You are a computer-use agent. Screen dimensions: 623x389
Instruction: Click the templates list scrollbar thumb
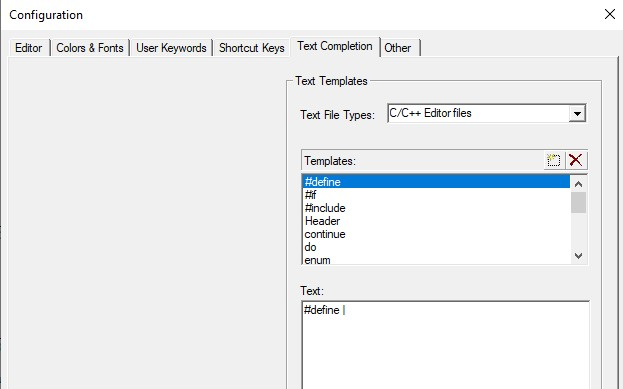578,203
